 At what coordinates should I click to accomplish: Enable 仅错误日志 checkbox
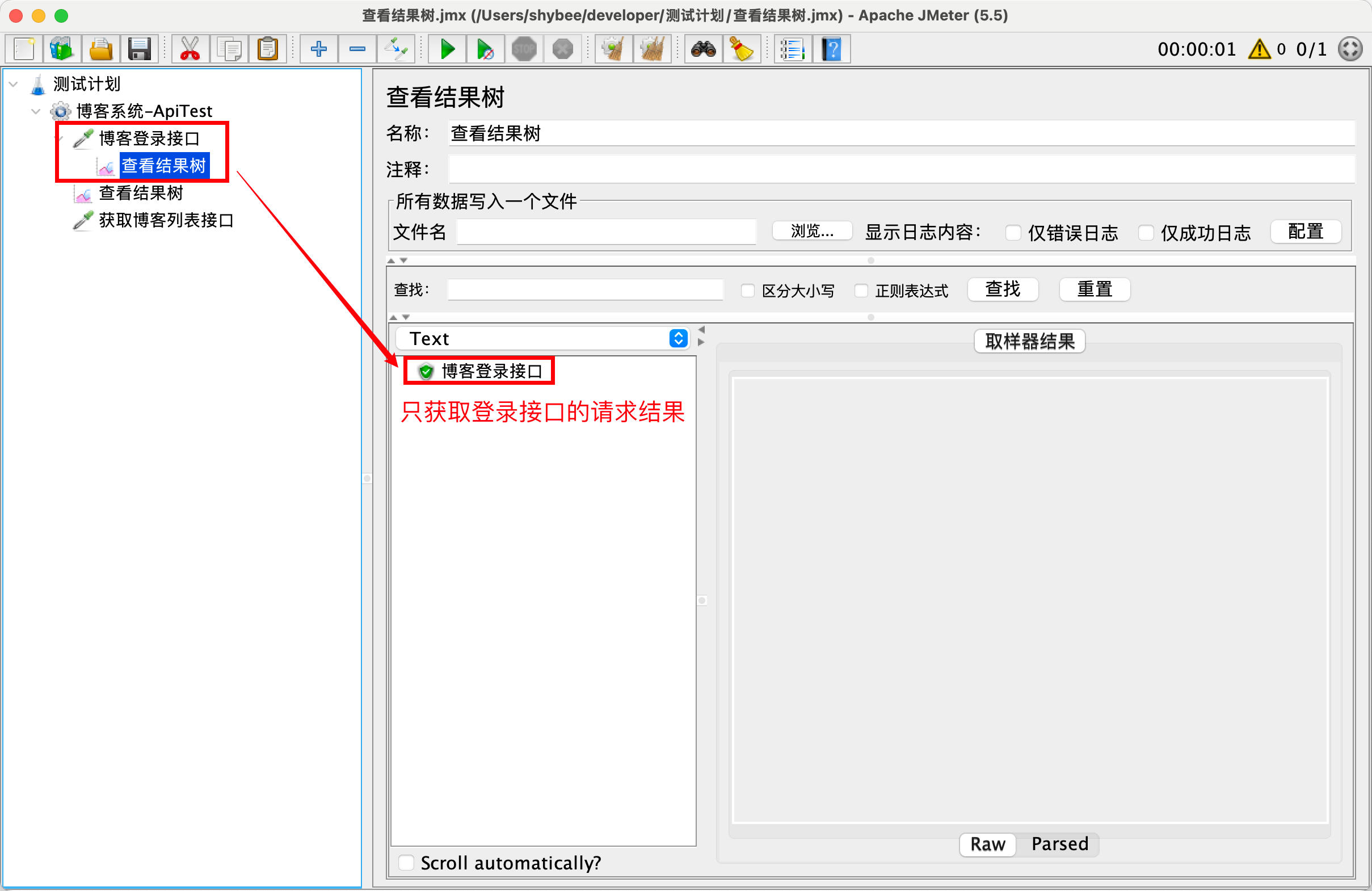tap(1013, 233)
